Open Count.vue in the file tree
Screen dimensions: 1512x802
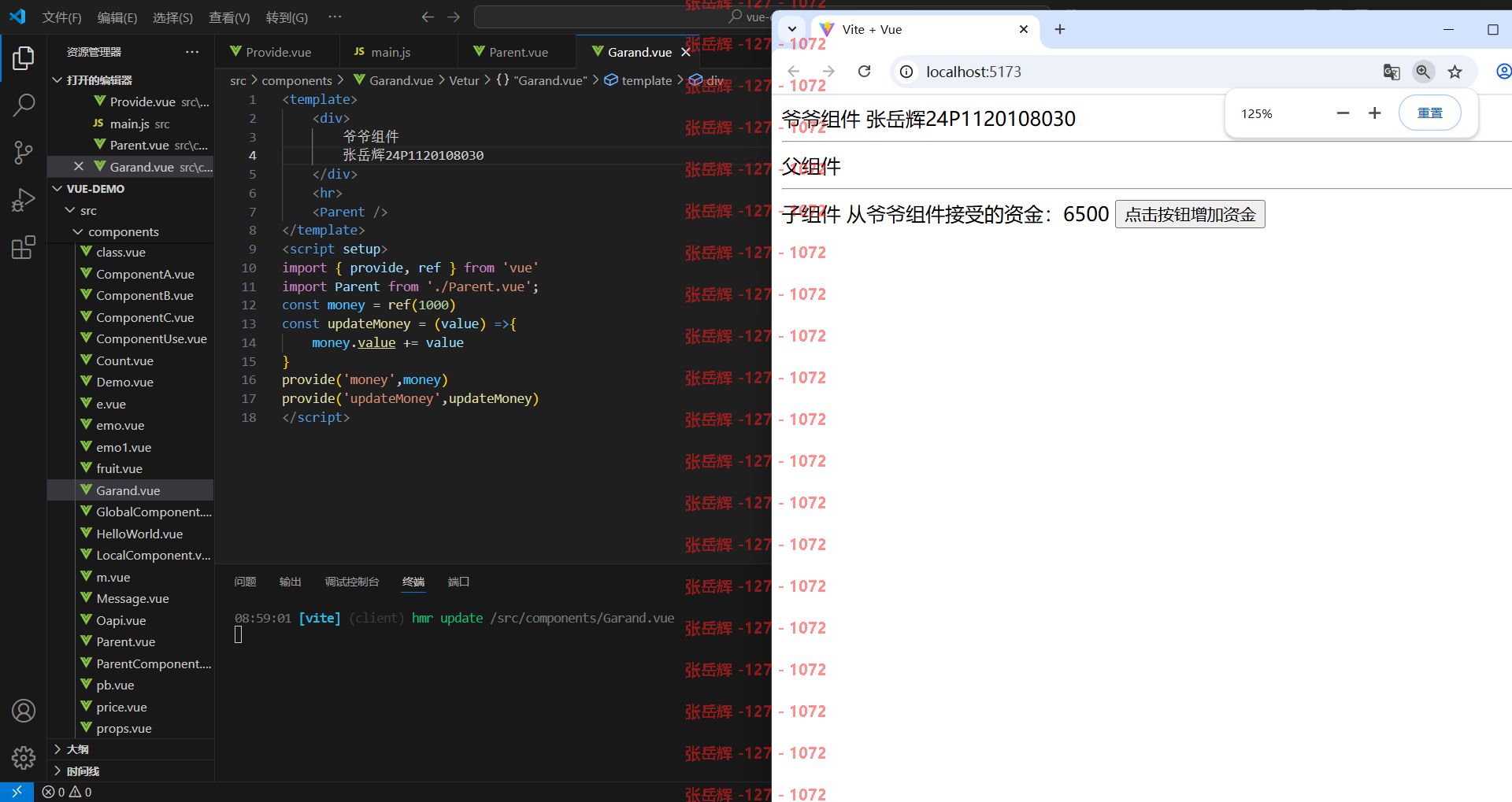pos(131,360)
